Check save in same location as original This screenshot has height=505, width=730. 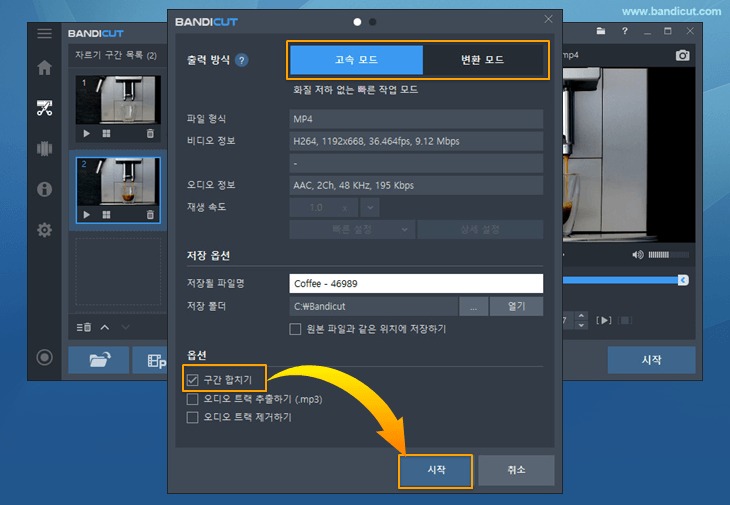click(295, 329)
